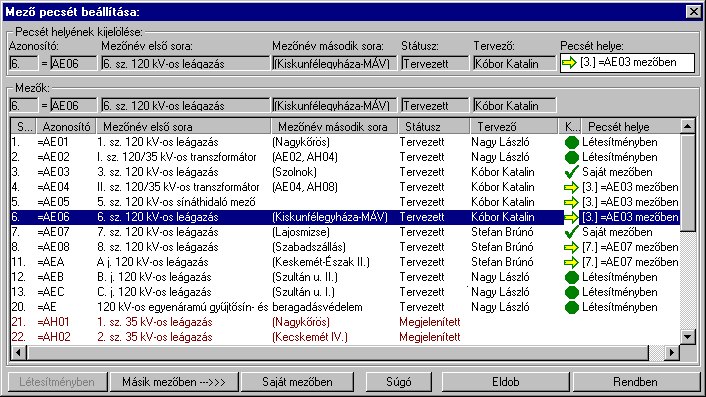The image size is (706, 397).
Task: Click the yellow arrow icon in row =AE08
Action: tap(571, 247)
